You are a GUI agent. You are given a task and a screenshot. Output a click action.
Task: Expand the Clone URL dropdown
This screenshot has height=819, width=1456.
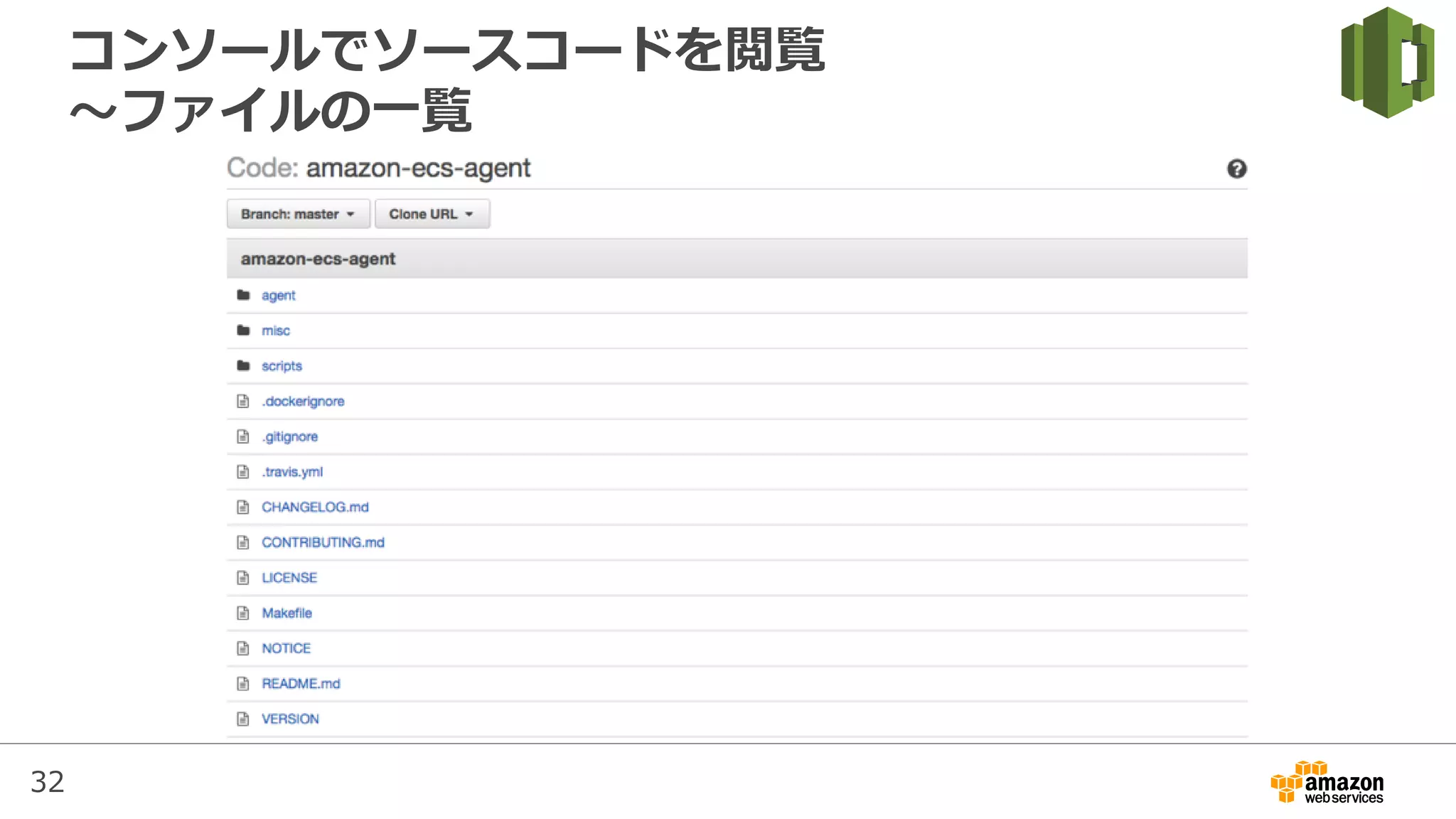(x=432, y=214)
